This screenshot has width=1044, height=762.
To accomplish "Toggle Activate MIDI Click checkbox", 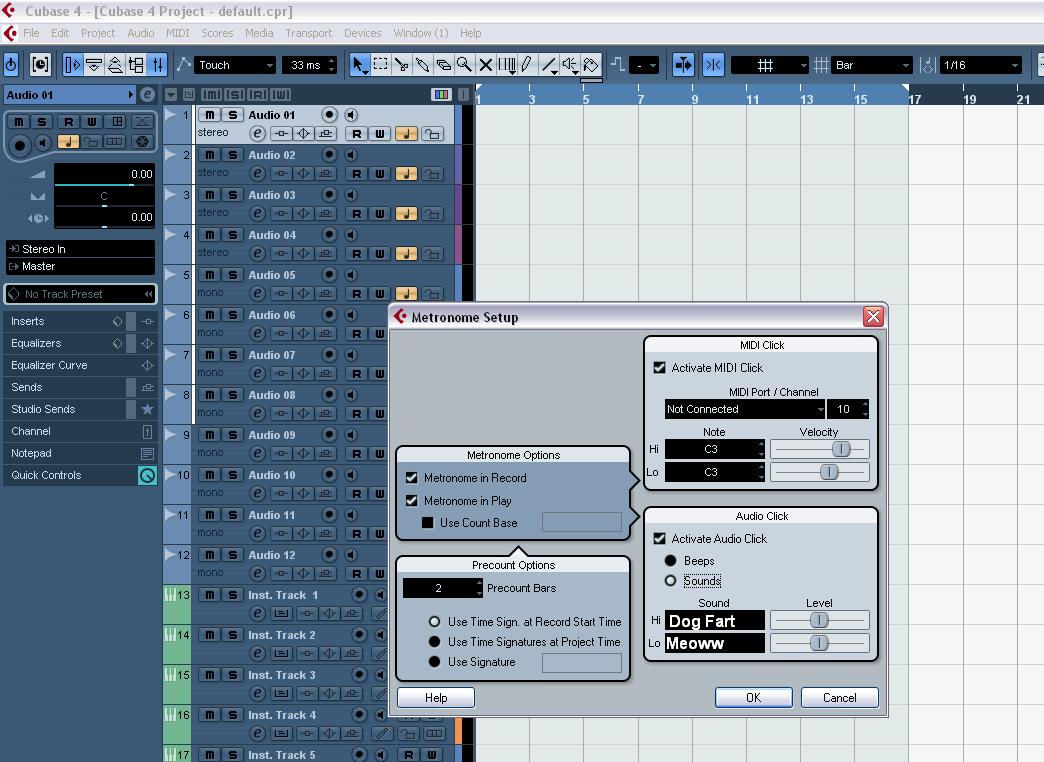I will click(x=660, y=368).
